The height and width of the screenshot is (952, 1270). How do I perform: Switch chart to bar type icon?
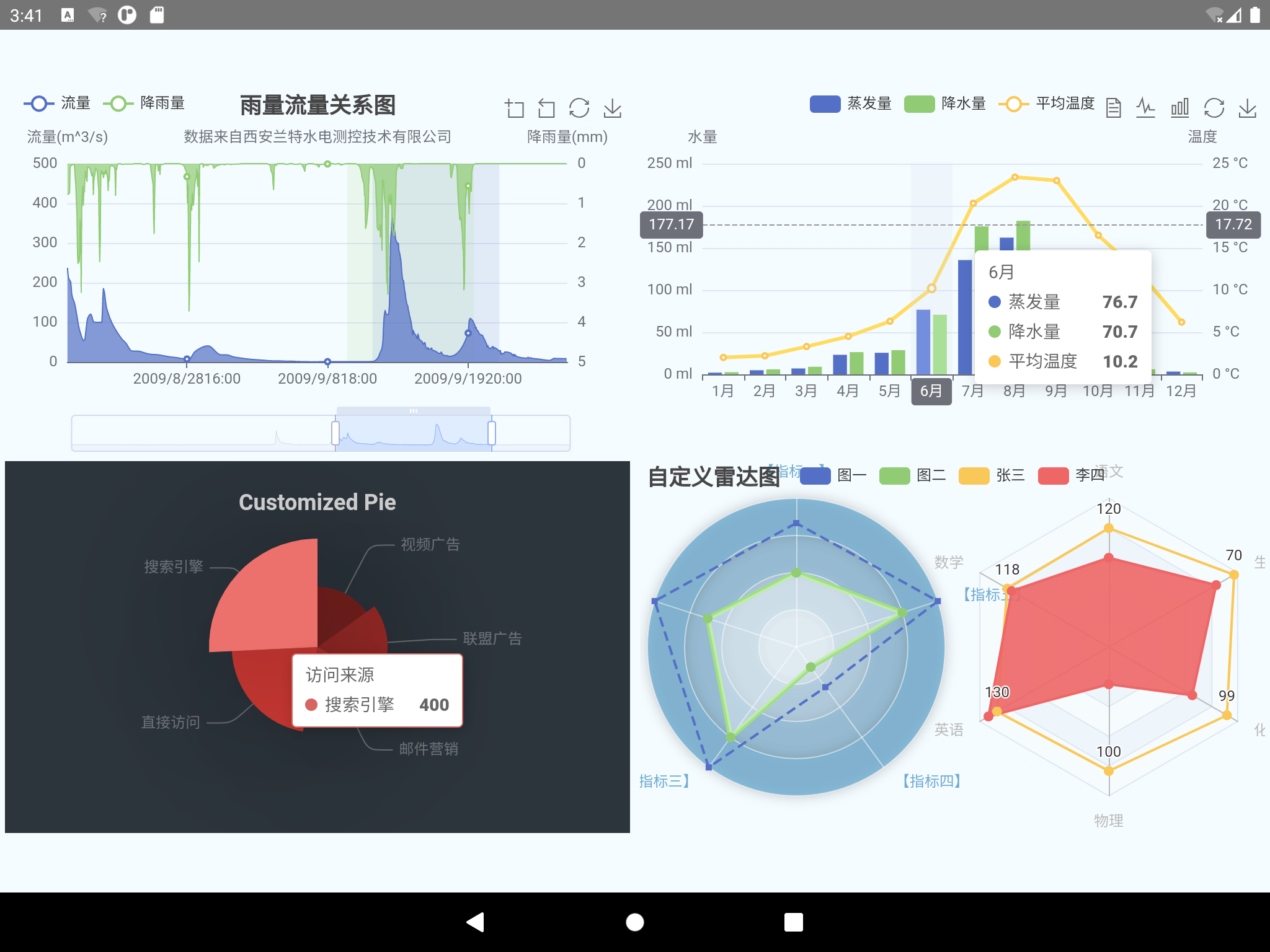pyautogui.click(x=1179, y=108)
